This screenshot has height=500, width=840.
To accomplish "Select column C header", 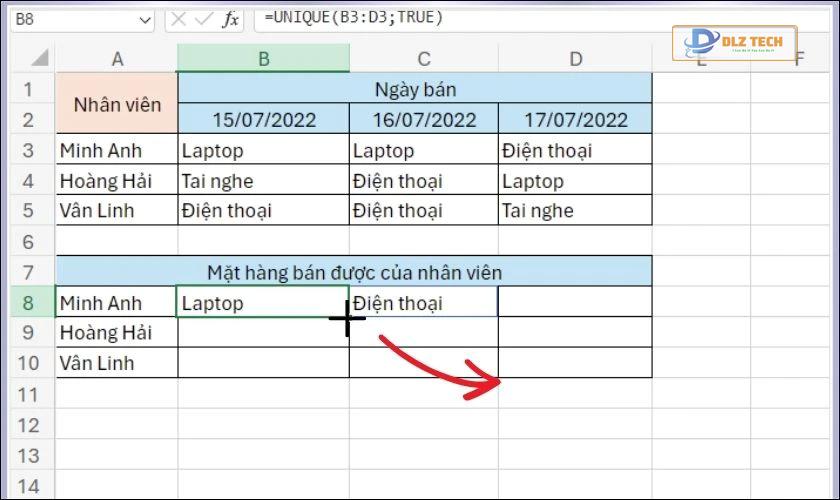I will (x=424, y=58).
